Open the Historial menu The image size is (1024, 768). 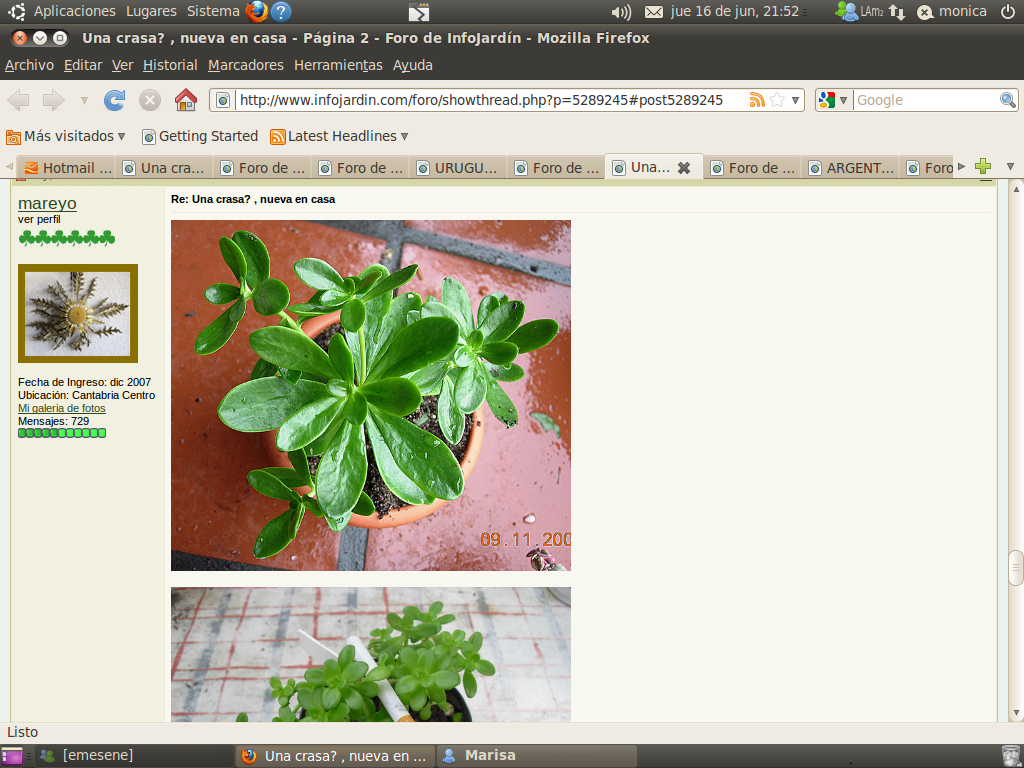(x=170, y=65)
